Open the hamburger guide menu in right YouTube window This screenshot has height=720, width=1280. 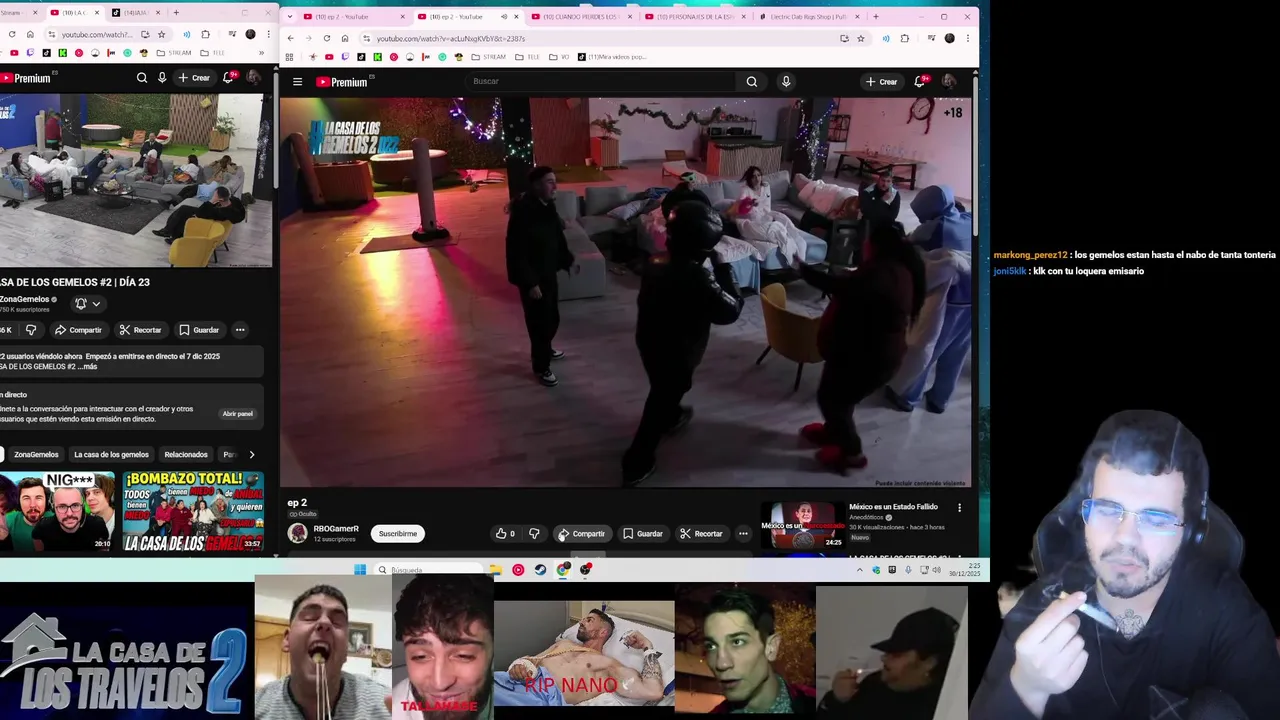pyautogui.click(x=297, y=82)
